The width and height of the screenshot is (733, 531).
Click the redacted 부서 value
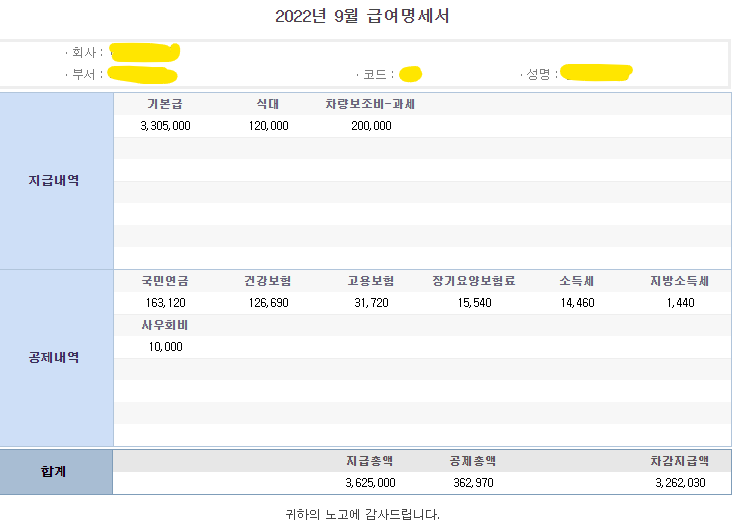[x=142, y=74]
